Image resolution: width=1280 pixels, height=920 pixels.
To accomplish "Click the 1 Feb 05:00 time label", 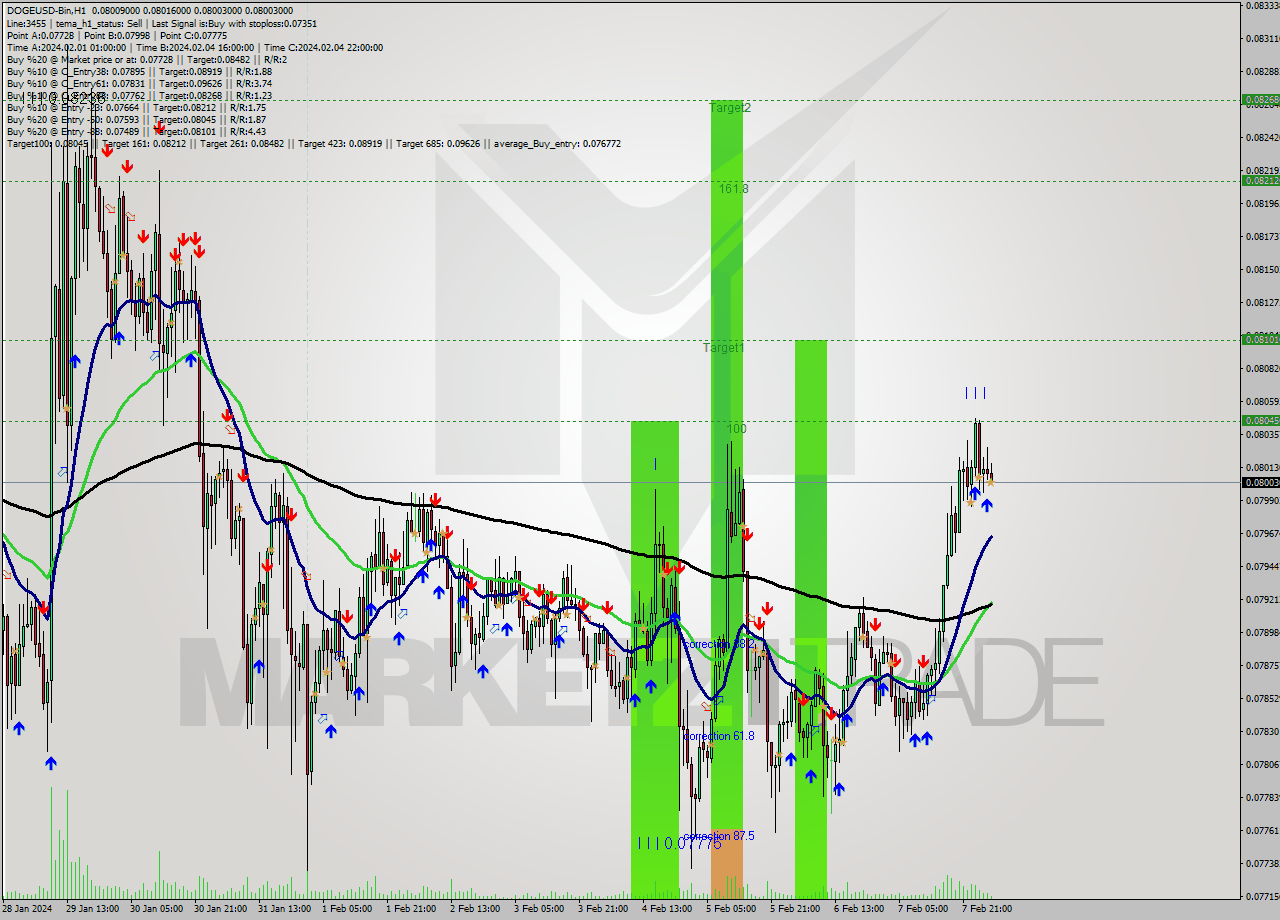I will point(347,909).
